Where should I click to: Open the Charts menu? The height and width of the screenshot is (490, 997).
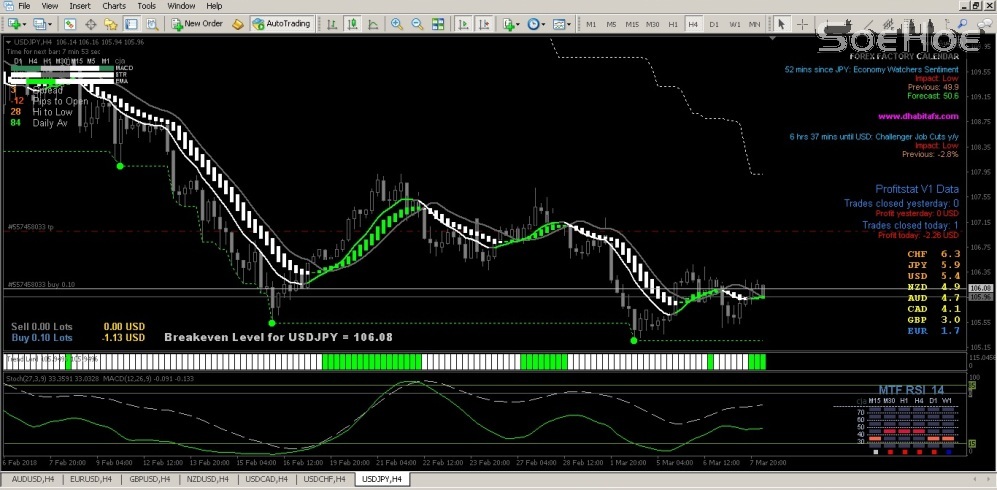coord(114,6)
